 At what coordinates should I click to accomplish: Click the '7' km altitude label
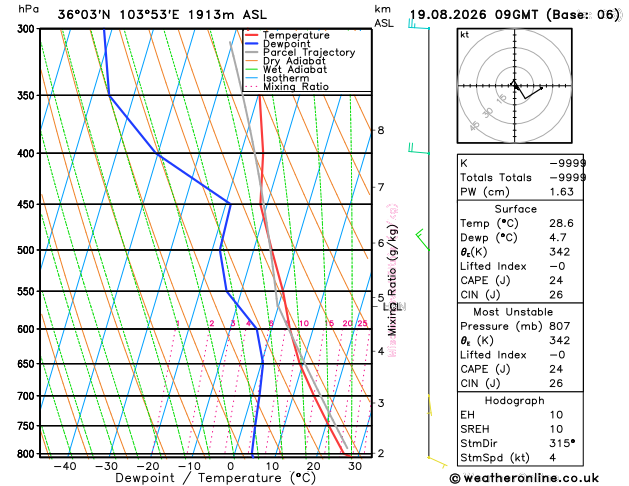pos(381,187)
